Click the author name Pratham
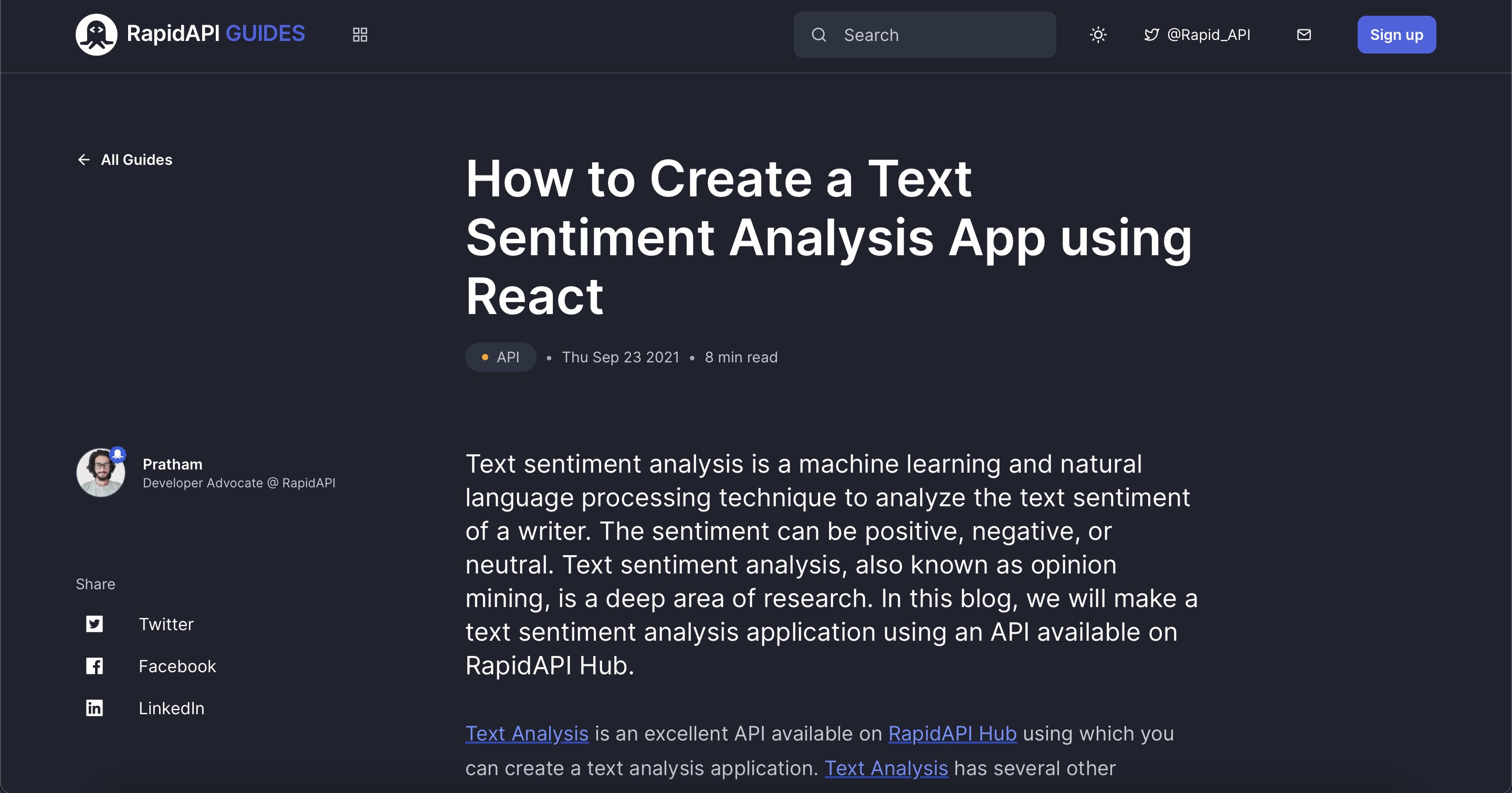 173,464
